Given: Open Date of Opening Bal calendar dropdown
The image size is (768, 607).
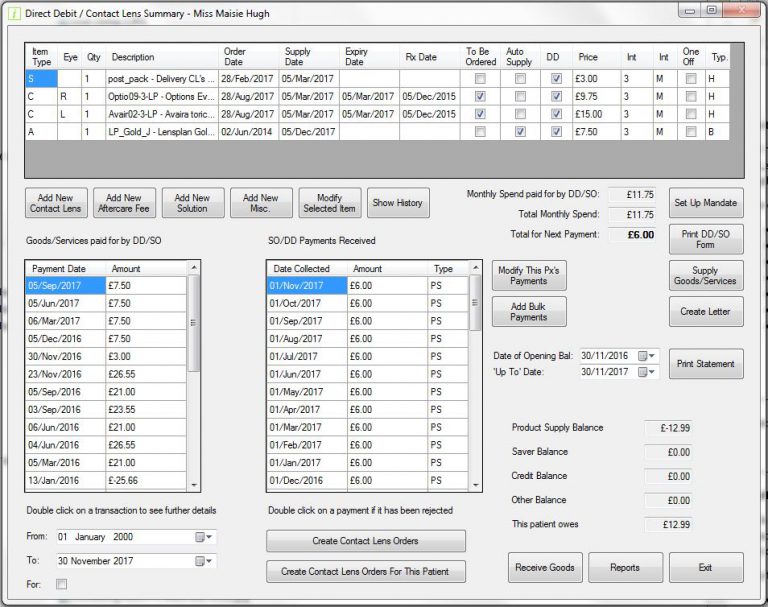Looking at the screenshot, I should (x=647, y=356).
